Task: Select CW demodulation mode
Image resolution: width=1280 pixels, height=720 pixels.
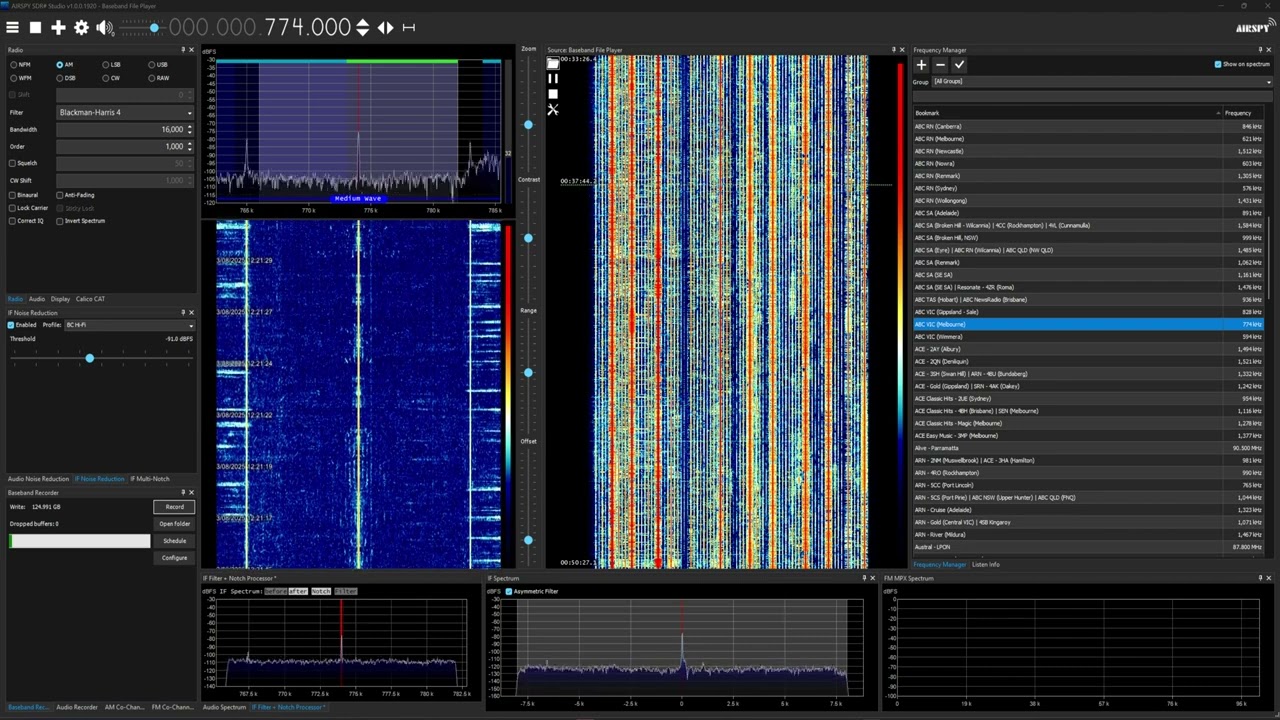Action: (x=111, y=78)
